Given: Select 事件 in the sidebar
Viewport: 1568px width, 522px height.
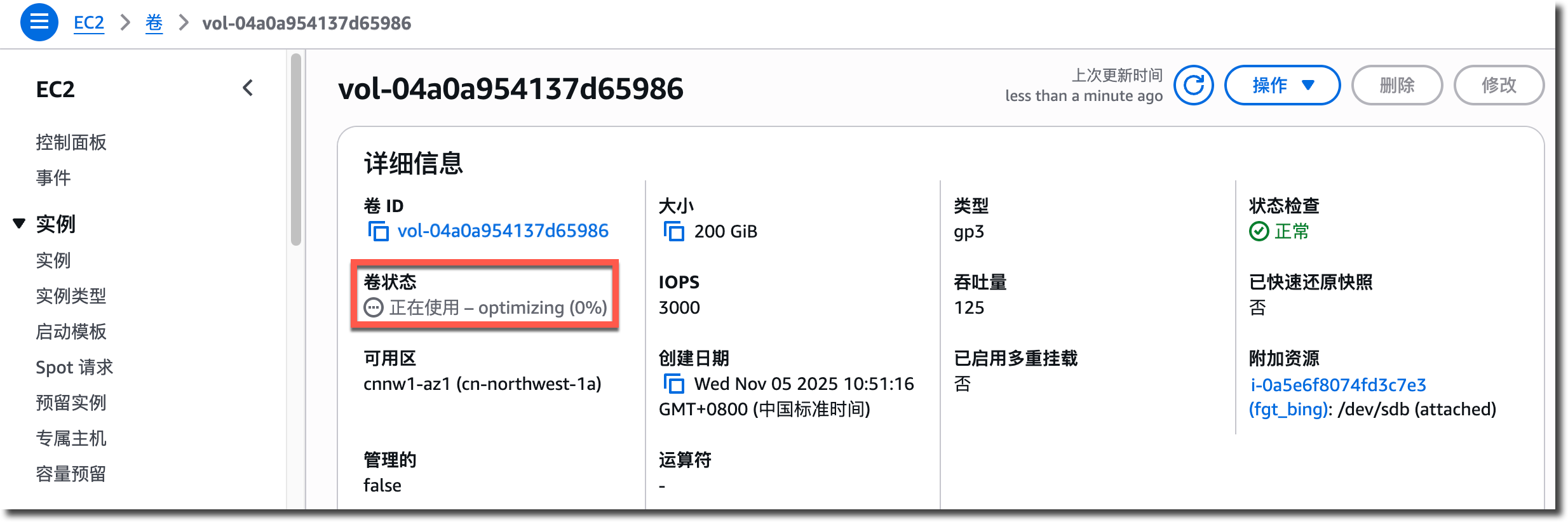Looking at the screenshot, I should [x=53, y=178].
